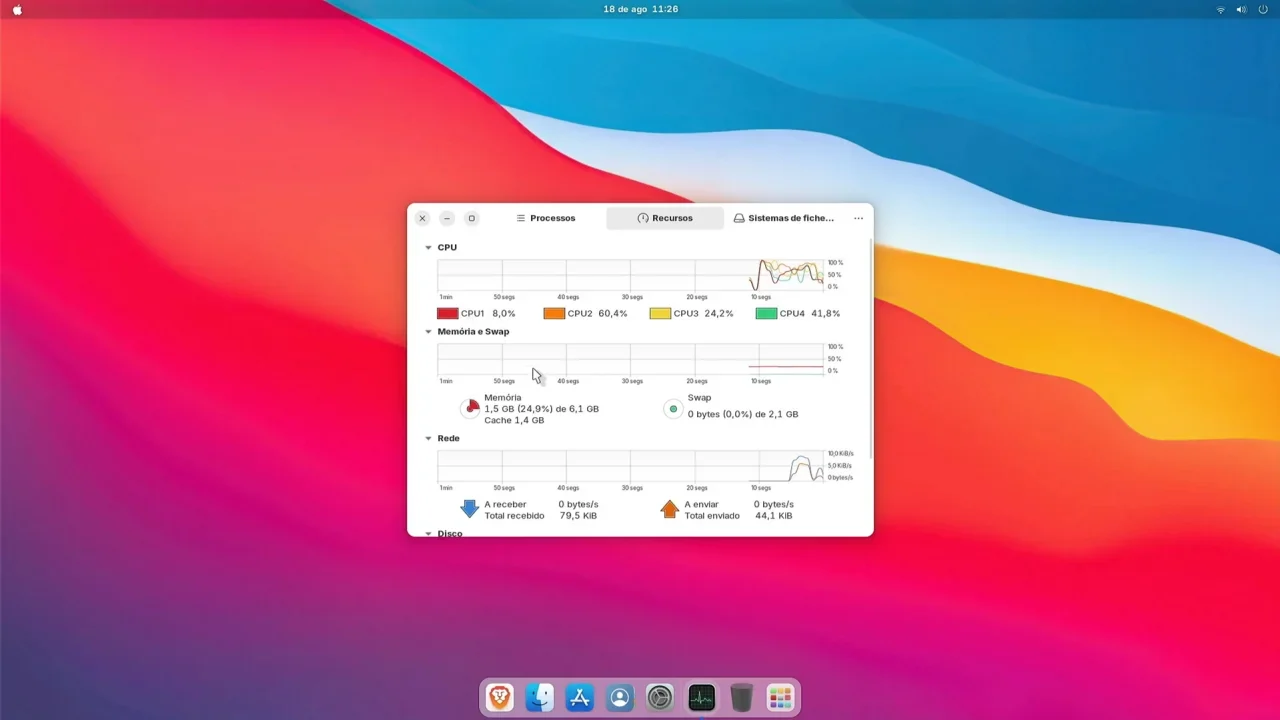Open Brave browser from the dock
The image size is (1280, 720).
500,697
